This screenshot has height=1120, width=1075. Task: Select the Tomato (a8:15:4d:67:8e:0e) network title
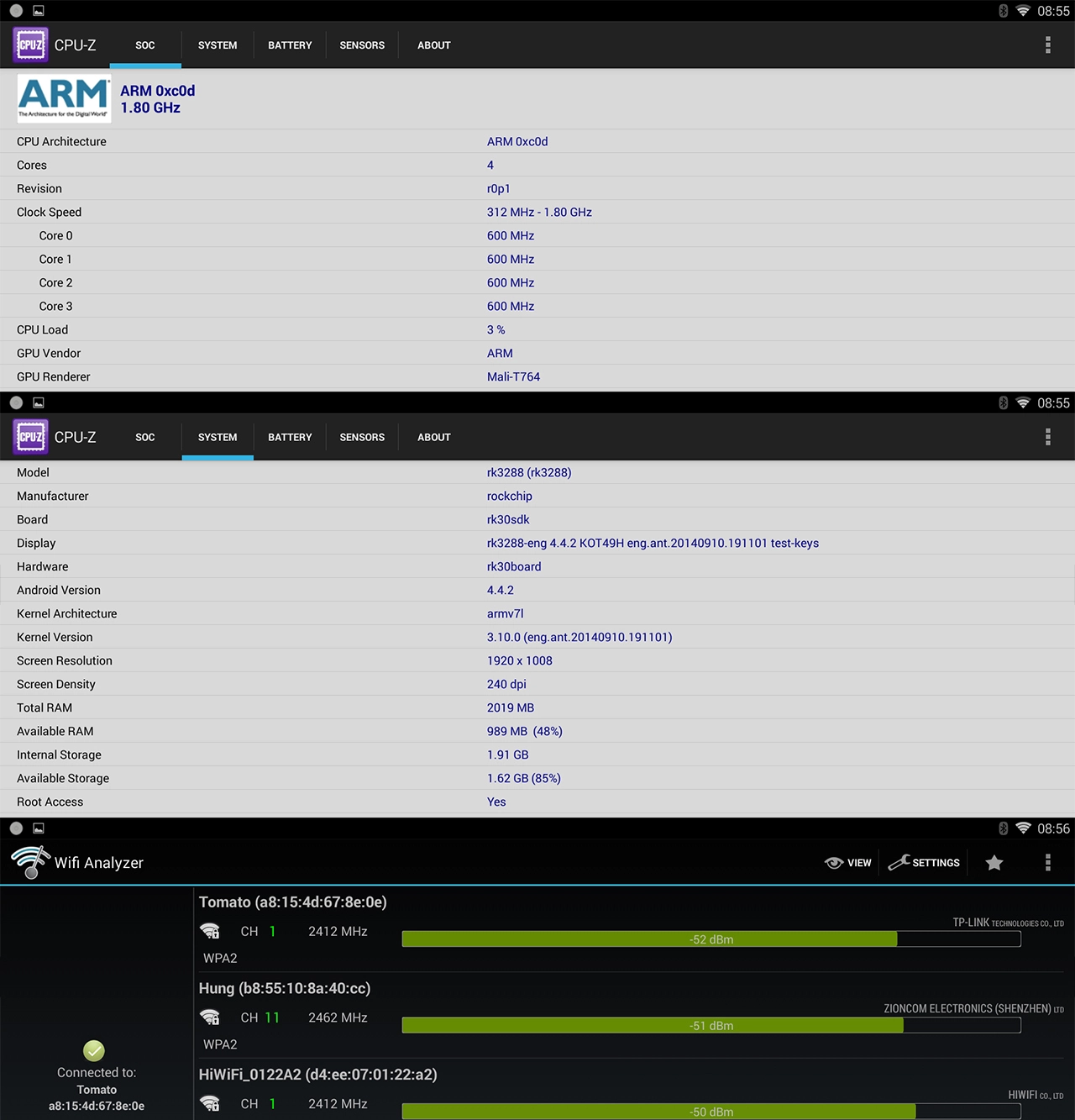293,902
